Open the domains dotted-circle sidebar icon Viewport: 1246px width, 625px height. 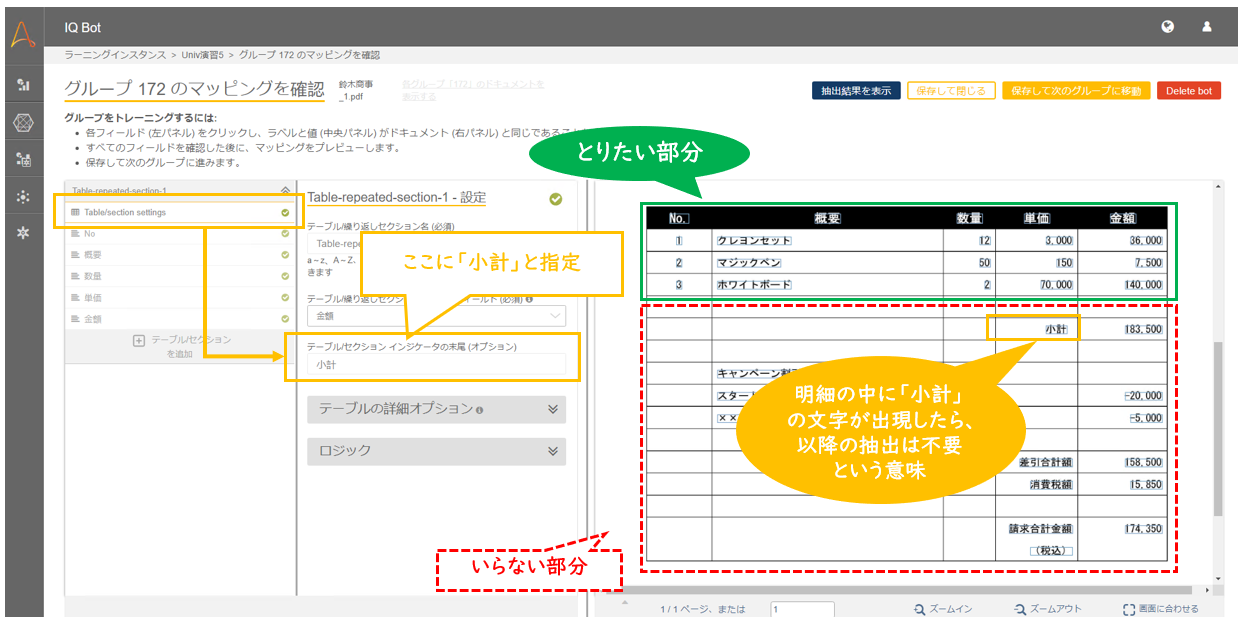click(23, 196)
